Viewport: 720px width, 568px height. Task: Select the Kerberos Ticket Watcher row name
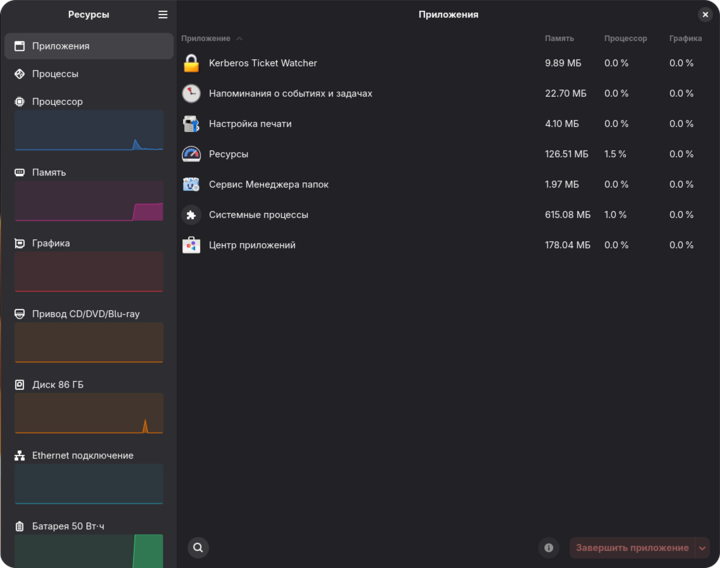263,63
